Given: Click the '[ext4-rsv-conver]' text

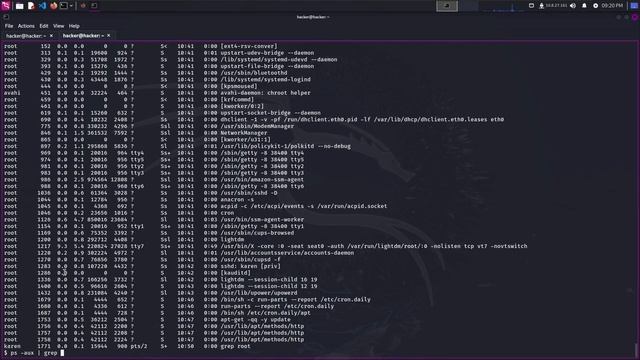Looking at the screenshot, I should (x=249, y=47).
